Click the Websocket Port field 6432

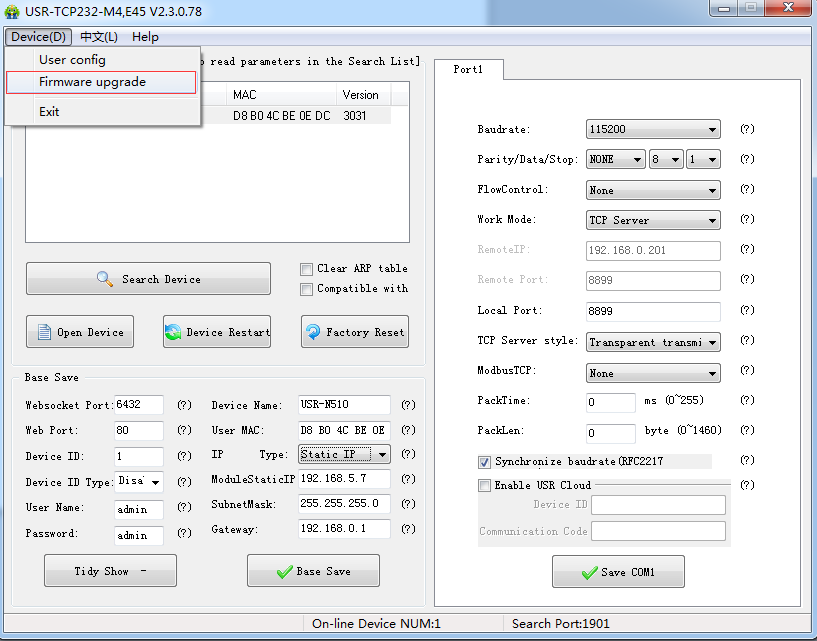[139, 404]
